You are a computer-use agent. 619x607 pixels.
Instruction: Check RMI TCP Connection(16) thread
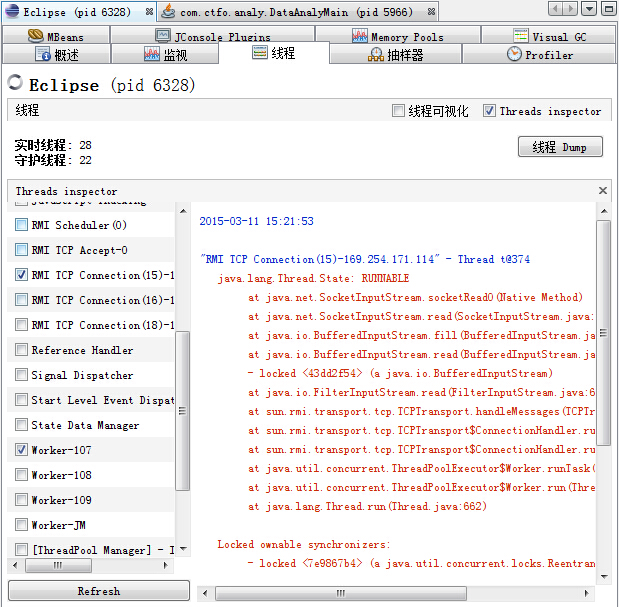point(21,300)
